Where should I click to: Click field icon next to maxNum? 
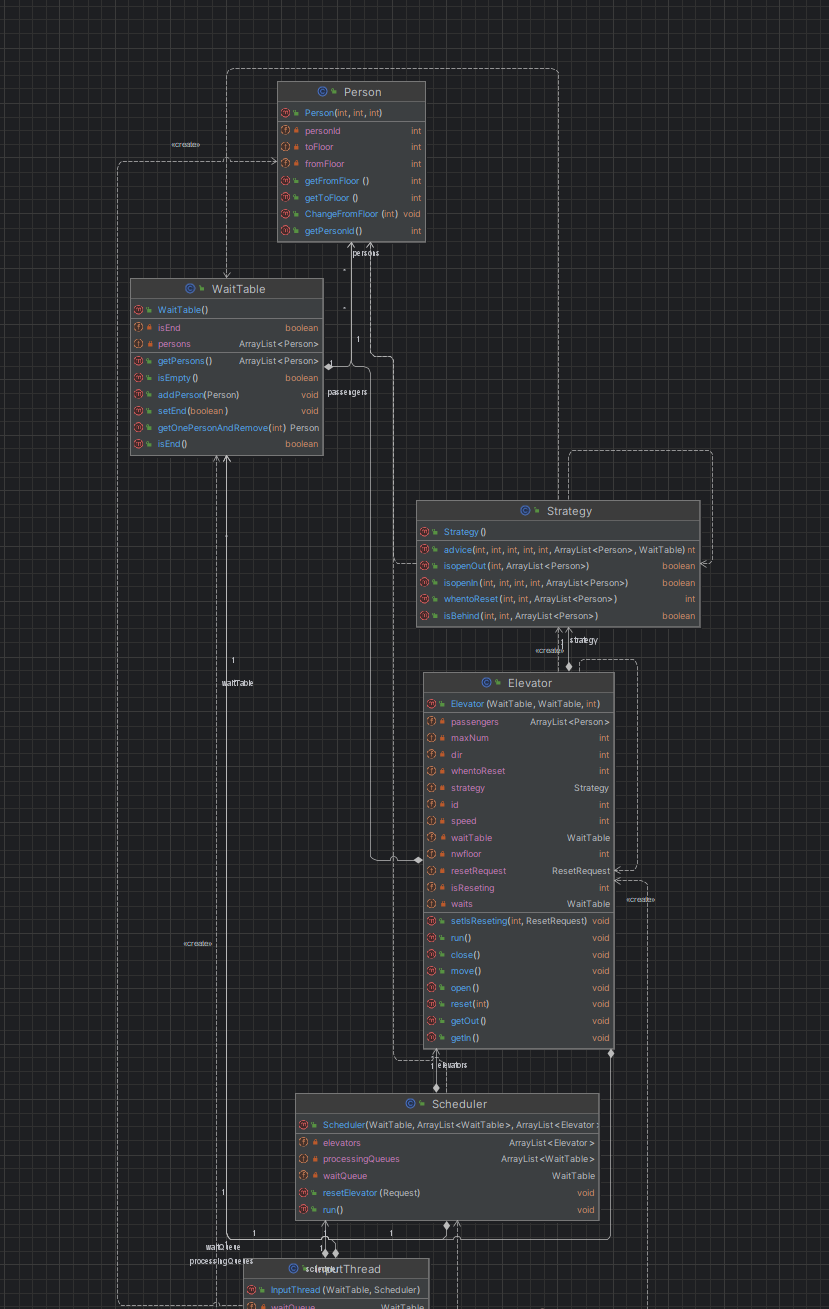432,738
